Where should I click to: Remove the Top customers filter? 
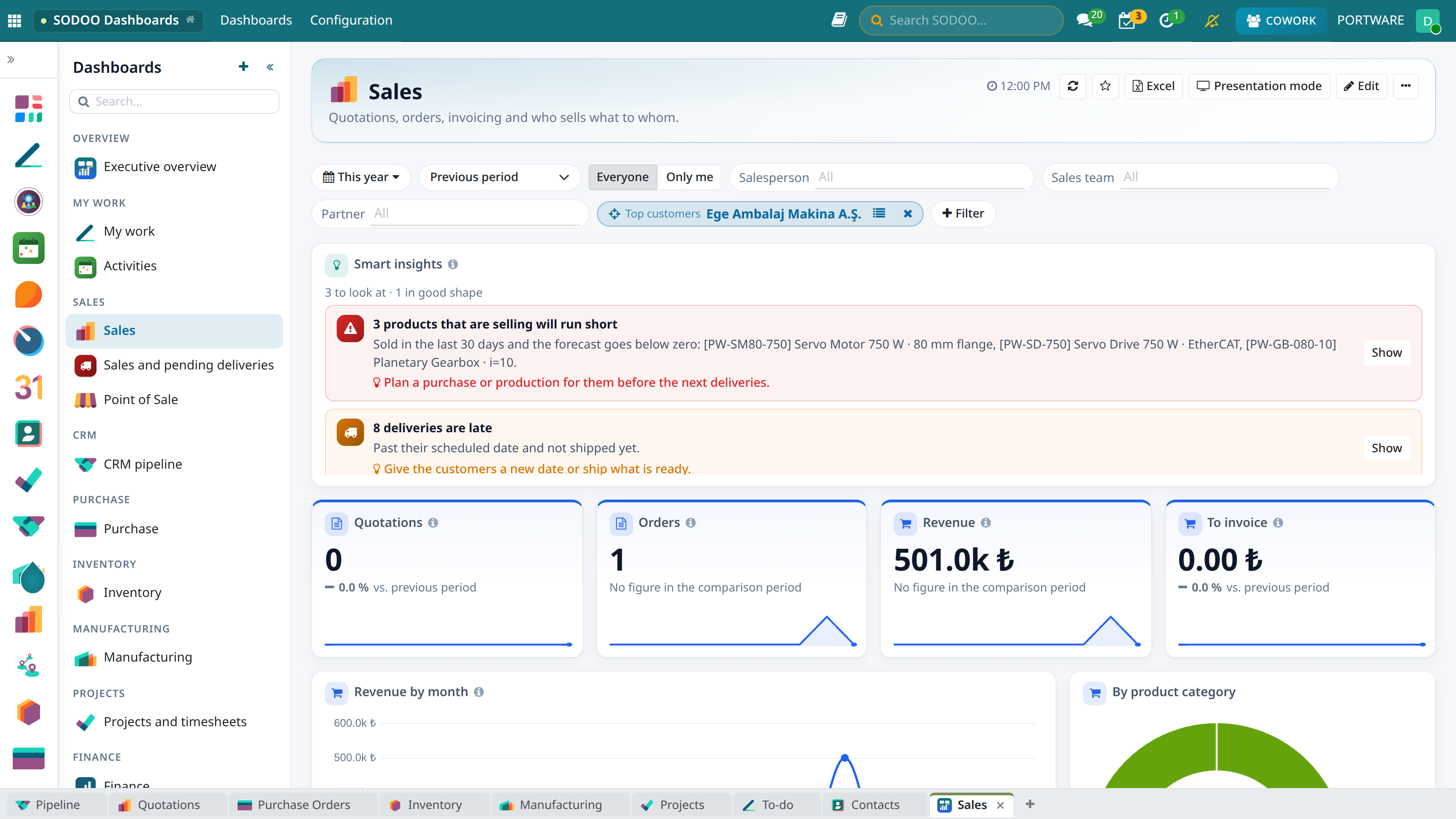coord(908,214)
